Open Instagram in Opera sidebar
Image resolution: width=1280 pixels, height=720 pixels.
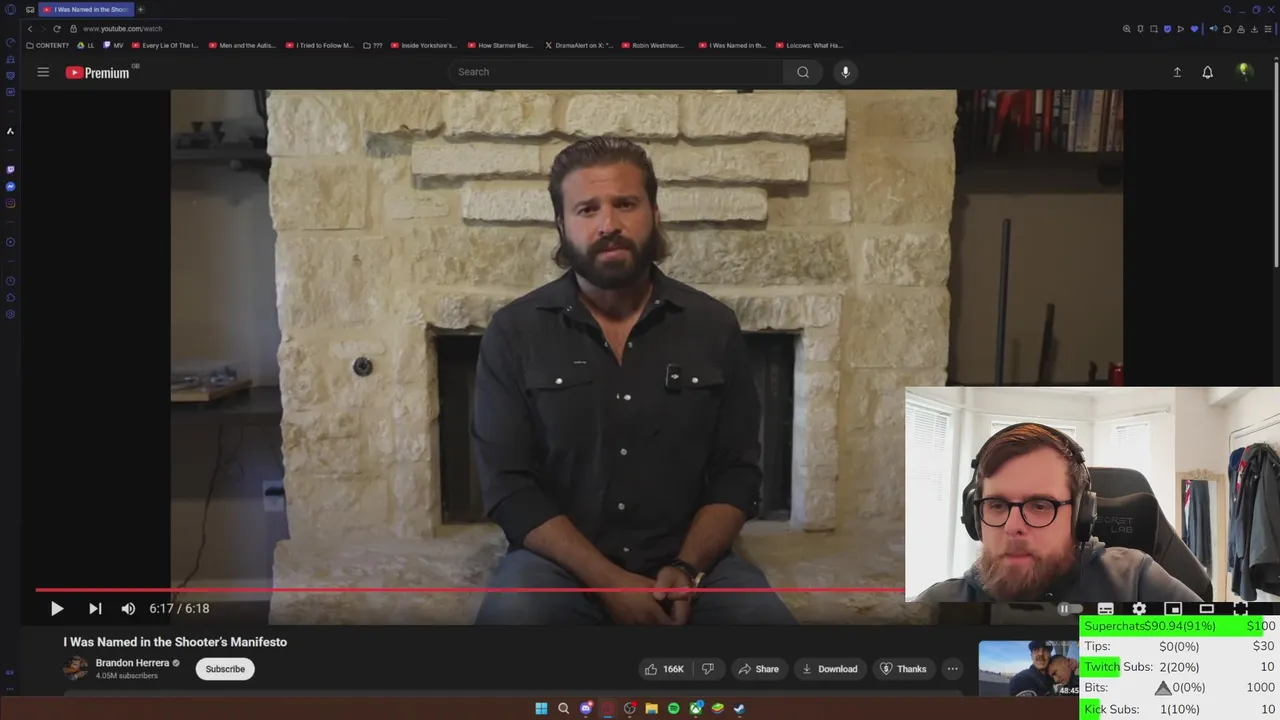pos(10,203)
